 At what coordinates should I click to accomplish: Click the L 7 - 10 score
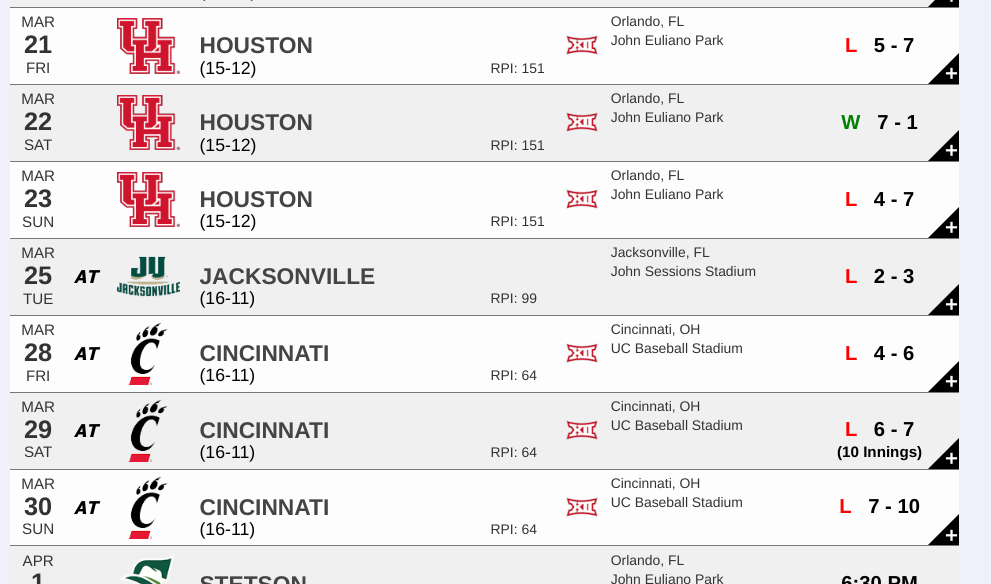[x=879, y=506]
